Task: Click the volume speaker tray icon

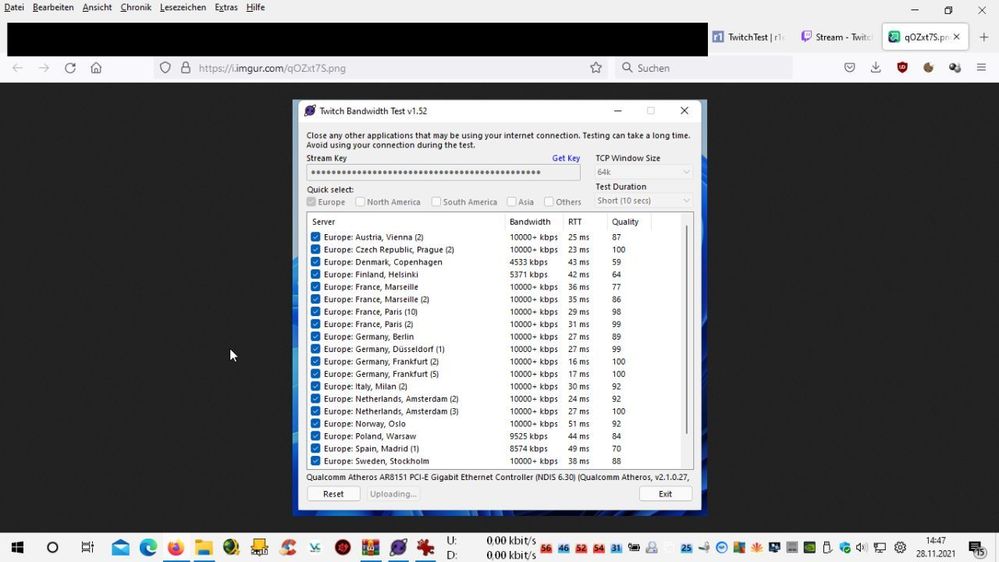Action: [861, 547]
